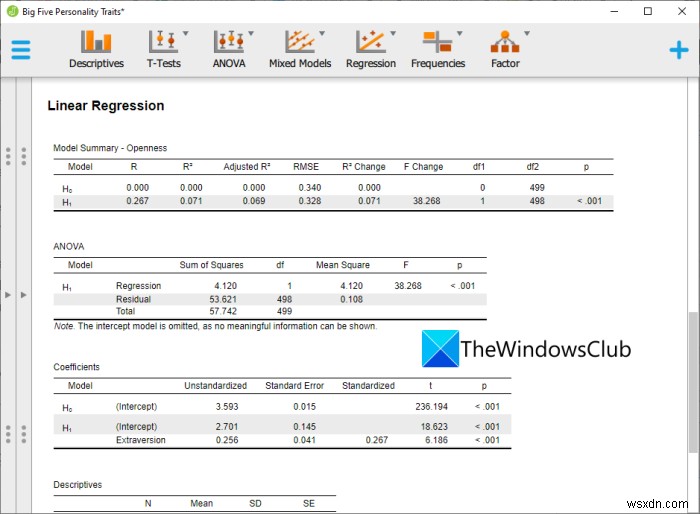Open the ANOVA analysis menu
700x514 pixels.
(229, 49)
